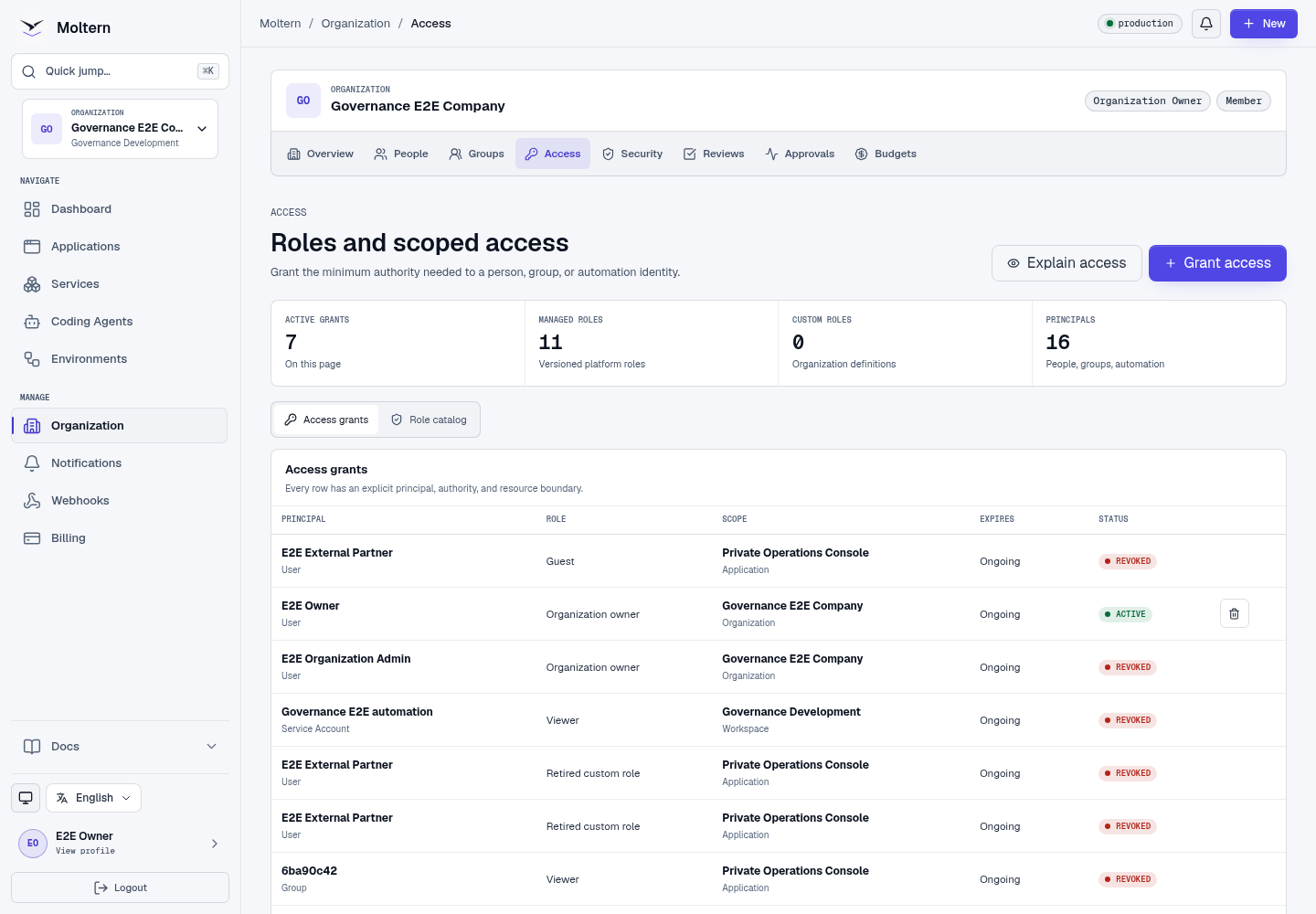Switch to the People tab
The height and width of the screenshot is (914, 1316).
(x=401, y=154)
